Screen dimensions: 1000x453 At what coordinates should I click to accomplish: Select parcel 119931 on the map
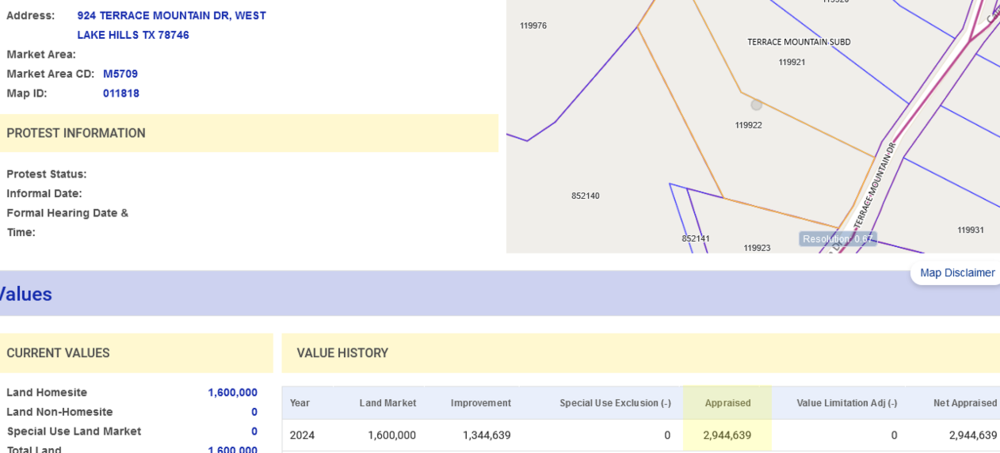970,230
